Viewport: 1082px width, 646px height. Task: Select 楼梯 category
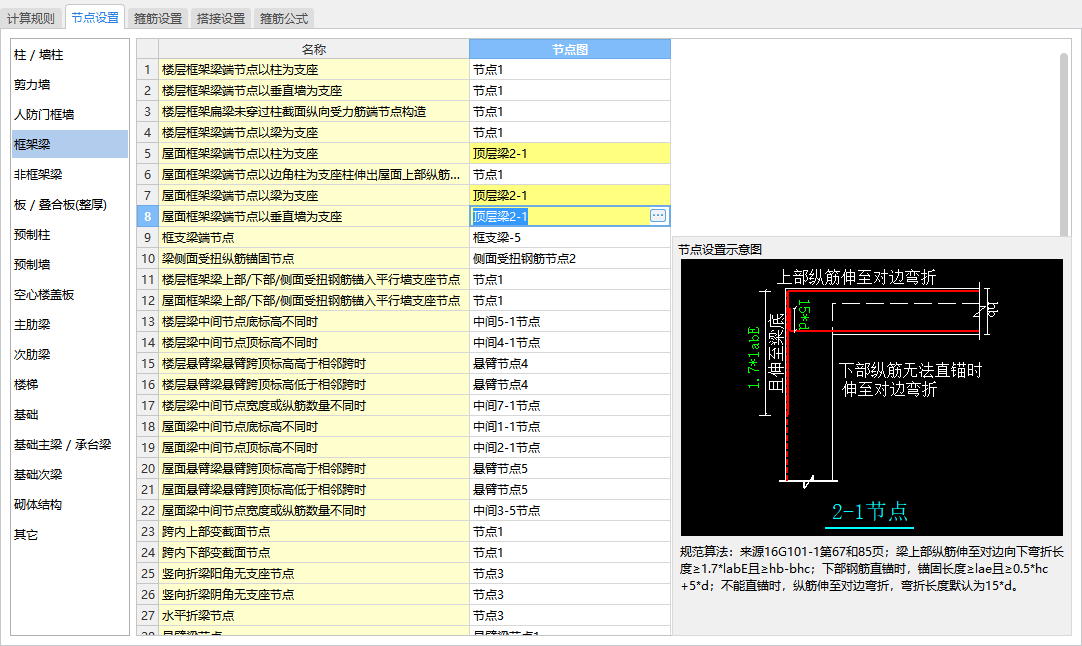pyautogui.click(x=70, y=384)
